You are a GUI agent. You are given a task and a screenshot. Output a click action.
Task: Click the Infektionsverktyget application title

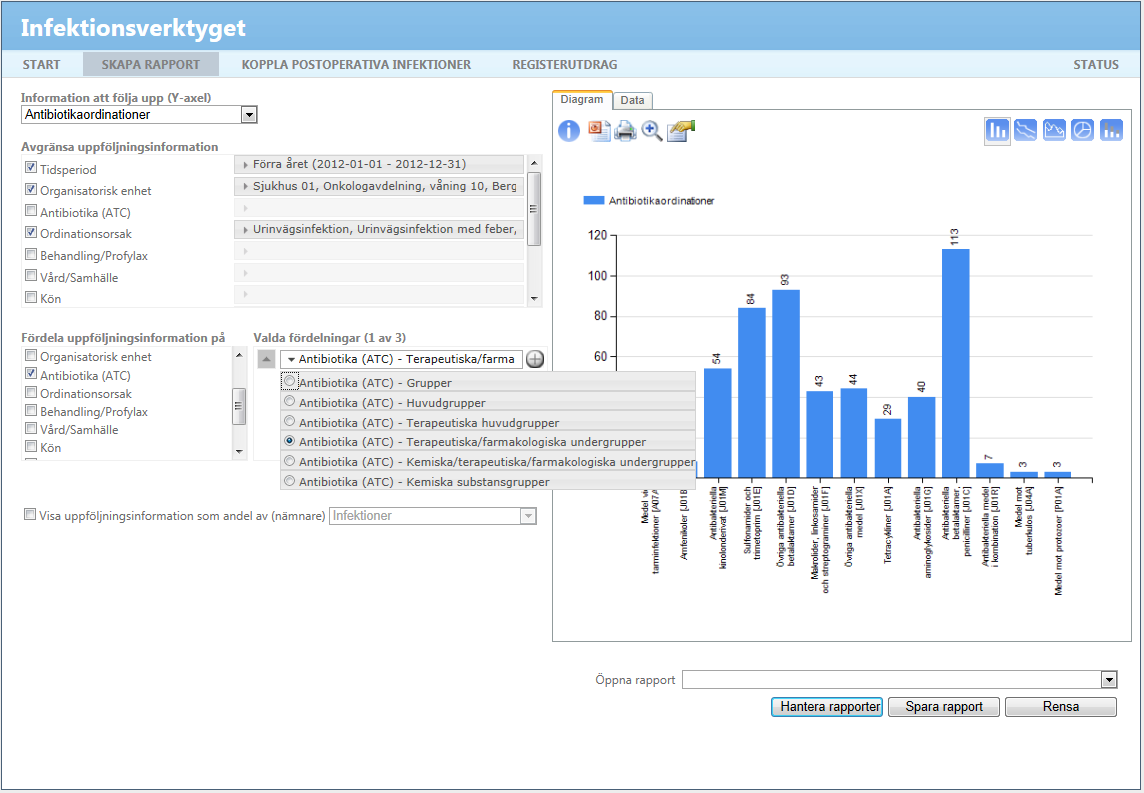(133, 28)
